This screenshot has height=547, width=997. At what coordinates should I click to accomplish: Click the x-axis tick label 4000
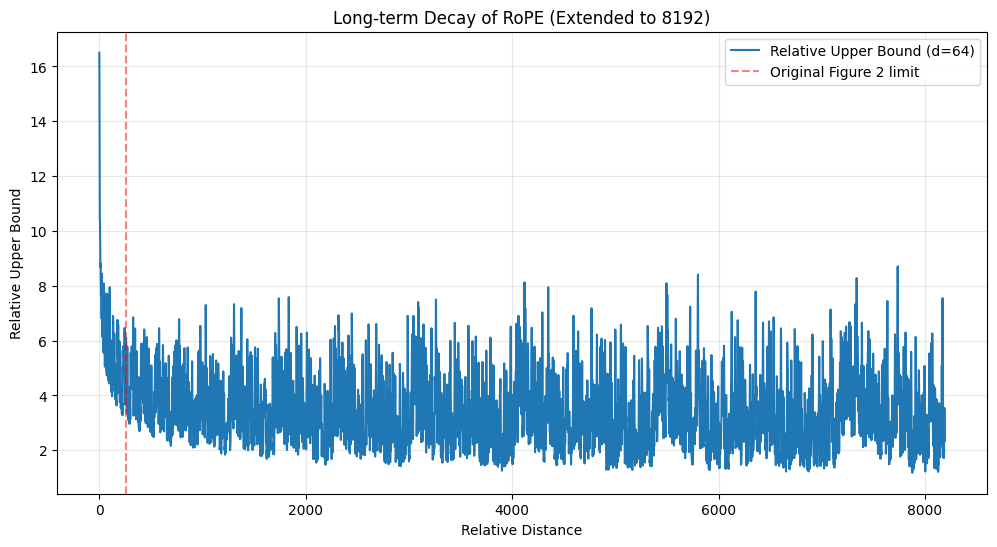click(x=512, y=509)
